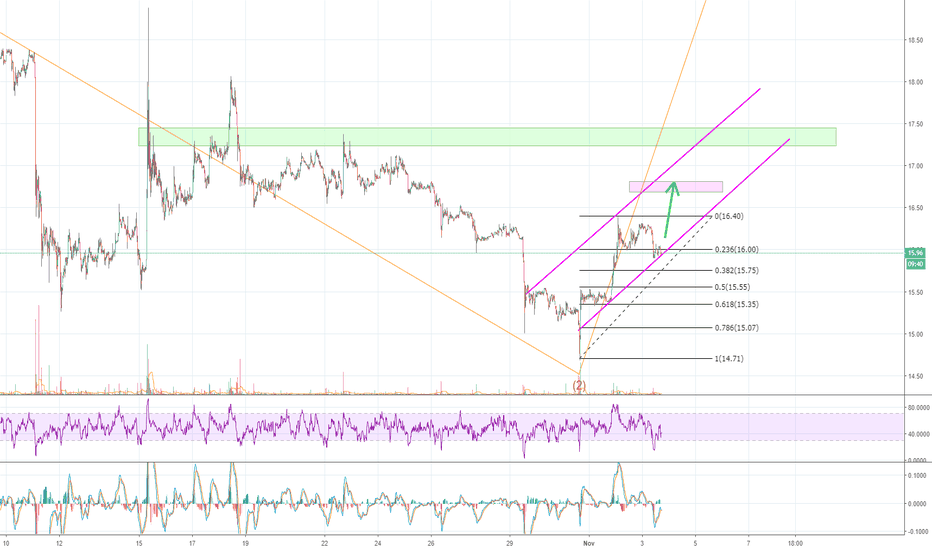Image resolution: width=932 pixels, height=550 pixels.
Task: Click the 0.236(16.00) Fibonacci level label
Action: (x=736, y=250)
